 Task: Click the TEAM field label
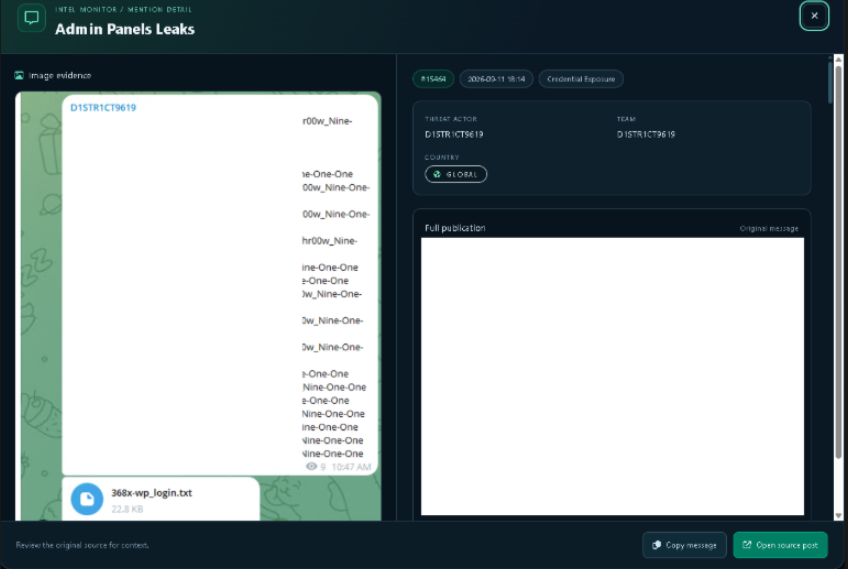tap(626, 119)
